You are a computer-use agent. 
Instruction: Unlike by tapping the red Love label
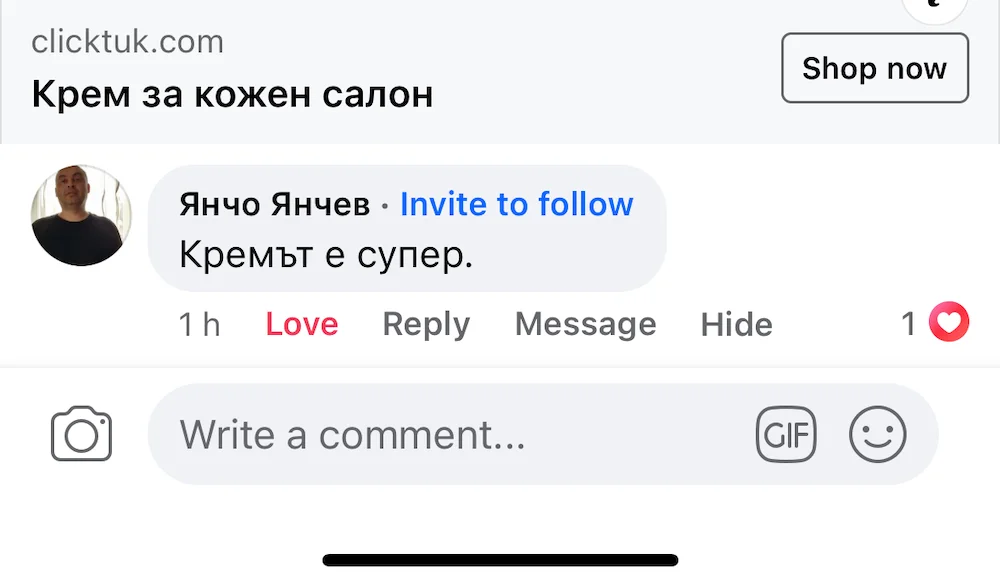tap(301, 324)
